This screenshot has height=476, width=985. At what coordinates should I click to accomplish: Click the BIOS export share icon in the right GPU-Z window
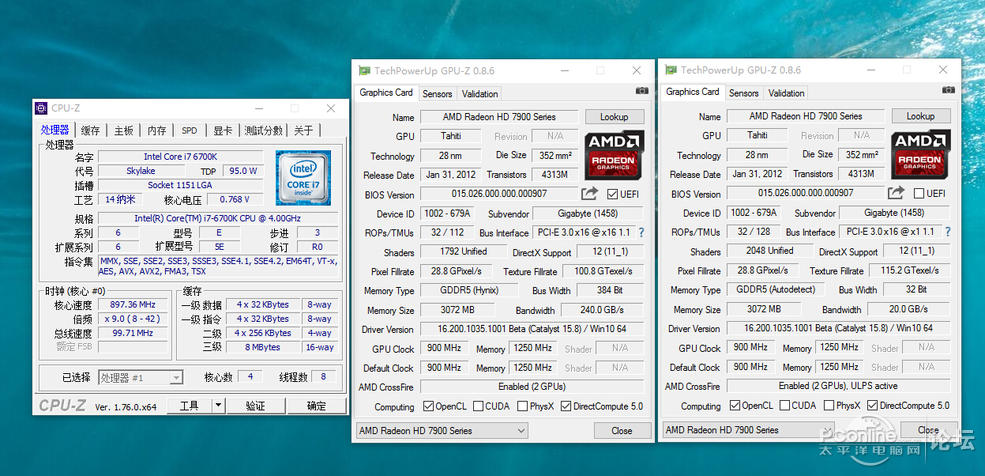coord(896,193)
